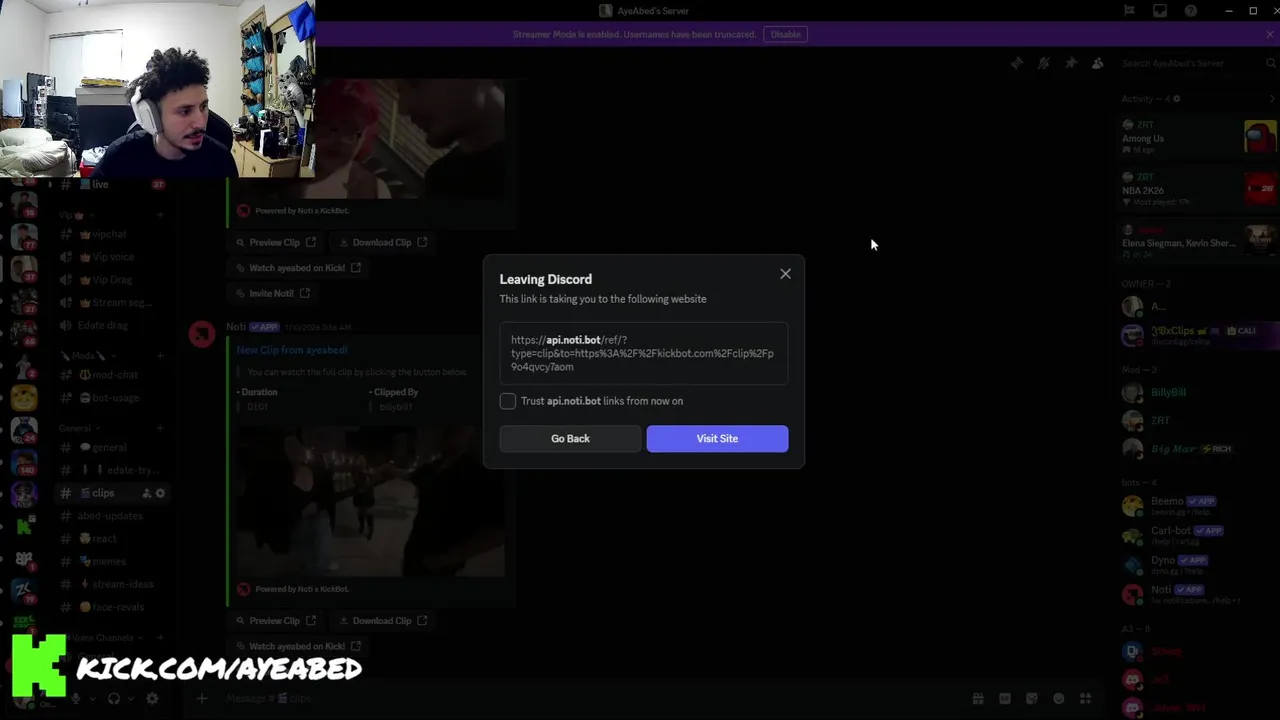The height and width of the screenshot is (720, 1280).
Task: Collapse the Voice Channels category
Action: click(105, 637)
